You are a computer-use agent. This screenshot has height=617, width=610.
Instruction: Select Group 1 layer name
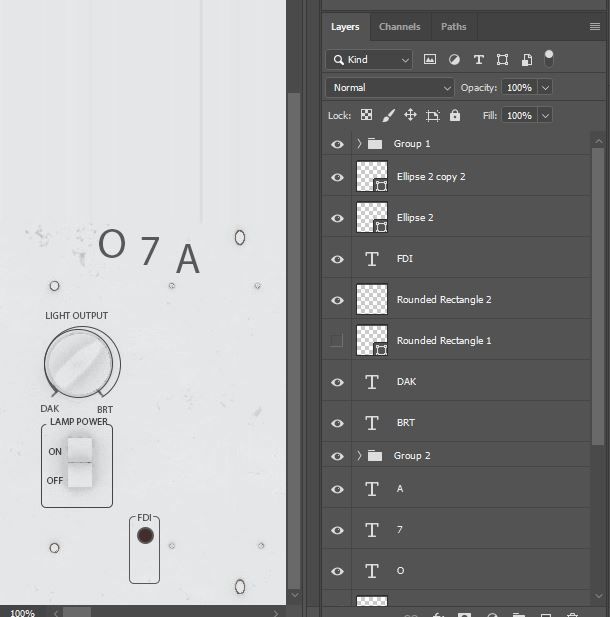tap(412, 144)
